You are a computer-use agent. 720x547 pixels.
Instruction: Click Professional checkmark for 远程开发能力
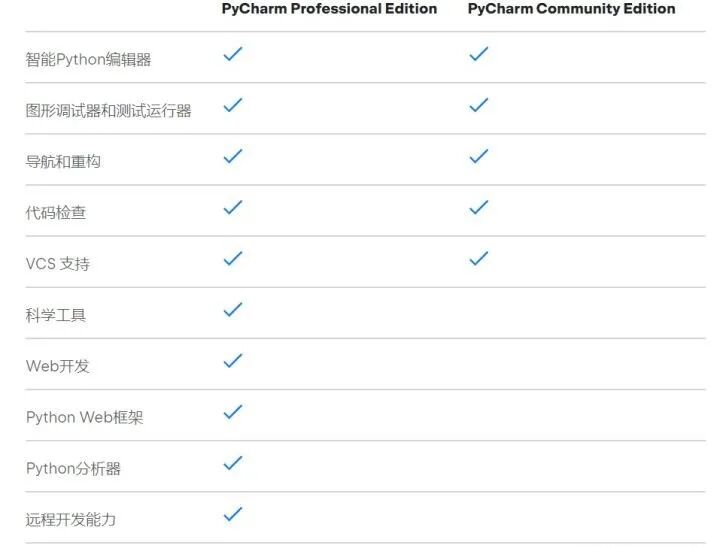click(x=233, y=514)
